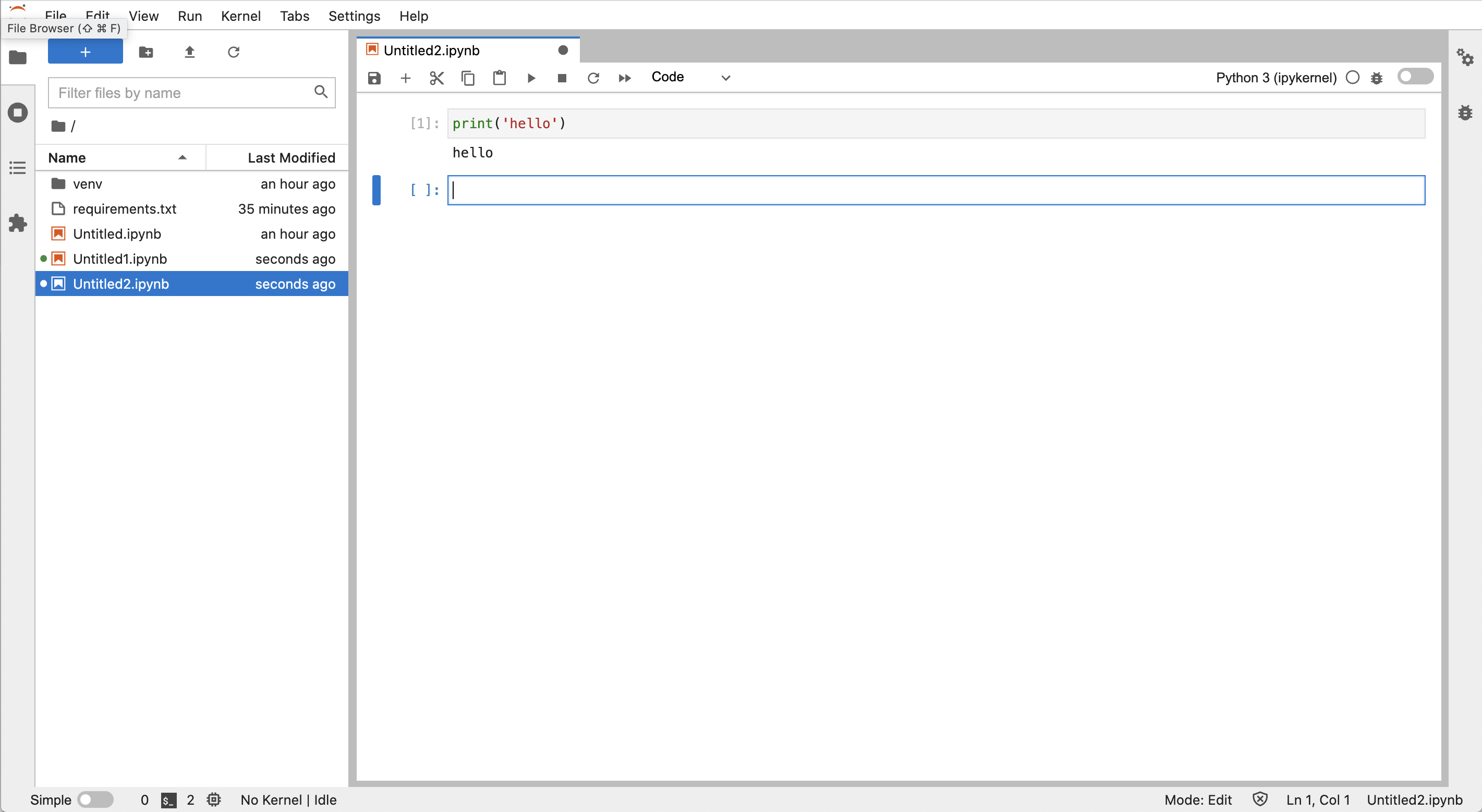The width and height of the screenshot is (1482, 812).
Task: Insert a cell below with plus icon
Action: pyautogui.click(x=406, y=78)
